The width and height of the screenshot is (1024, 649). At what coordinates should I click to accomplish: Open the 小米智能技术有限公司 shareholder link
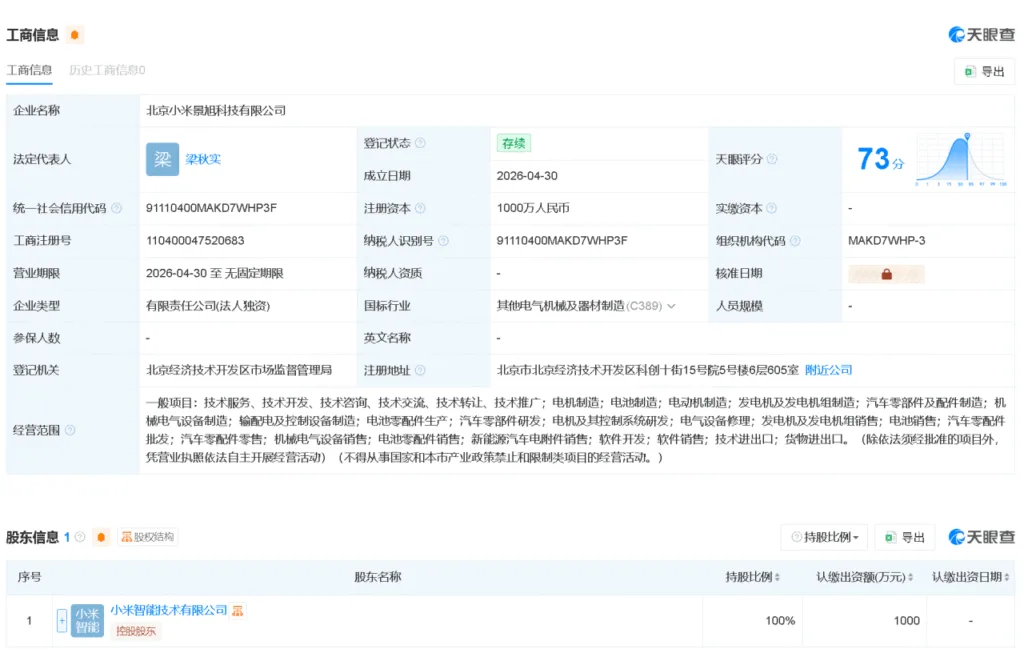coord(168,610)
